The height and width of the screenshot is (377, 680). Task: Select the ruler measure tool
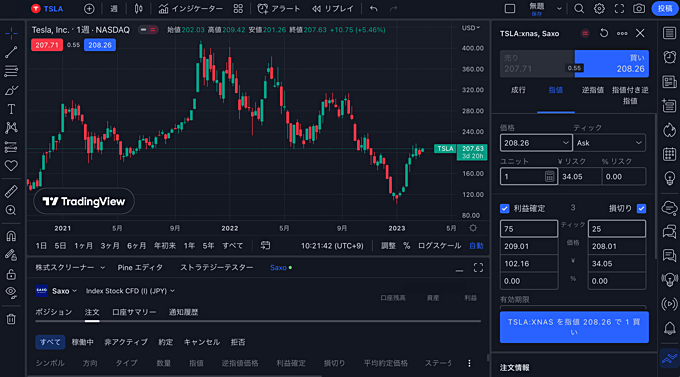(11, 191)
